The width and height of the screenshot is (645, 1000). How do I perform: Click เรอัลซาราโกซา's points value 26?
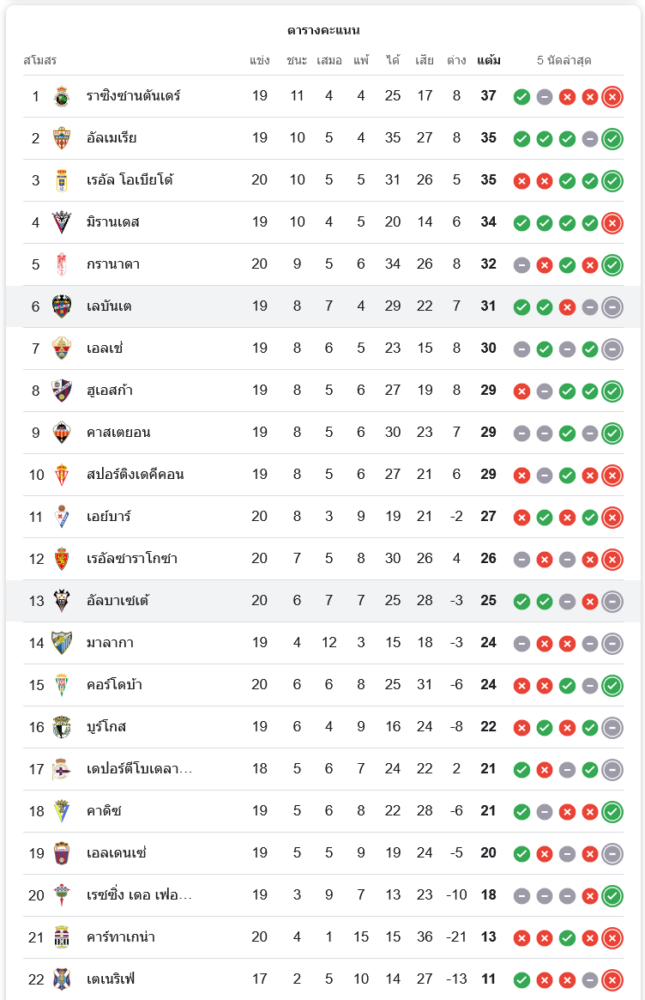pyautogui.click(x=488, y=559)
